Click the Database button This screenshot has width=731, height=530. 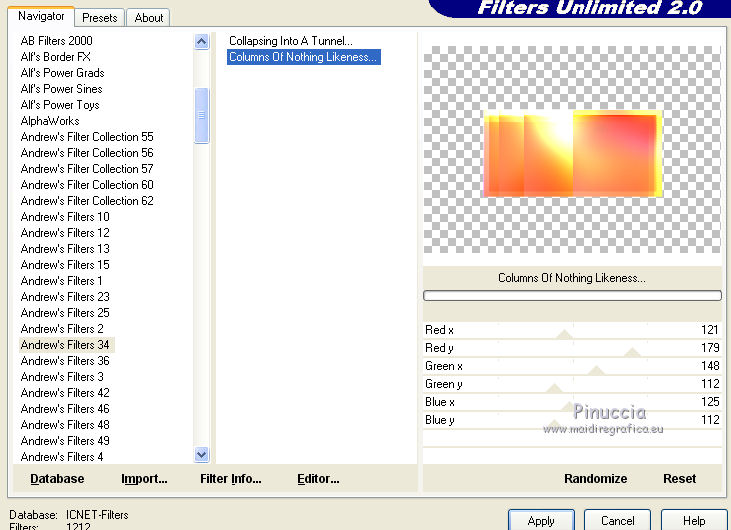tap(57, 479)
